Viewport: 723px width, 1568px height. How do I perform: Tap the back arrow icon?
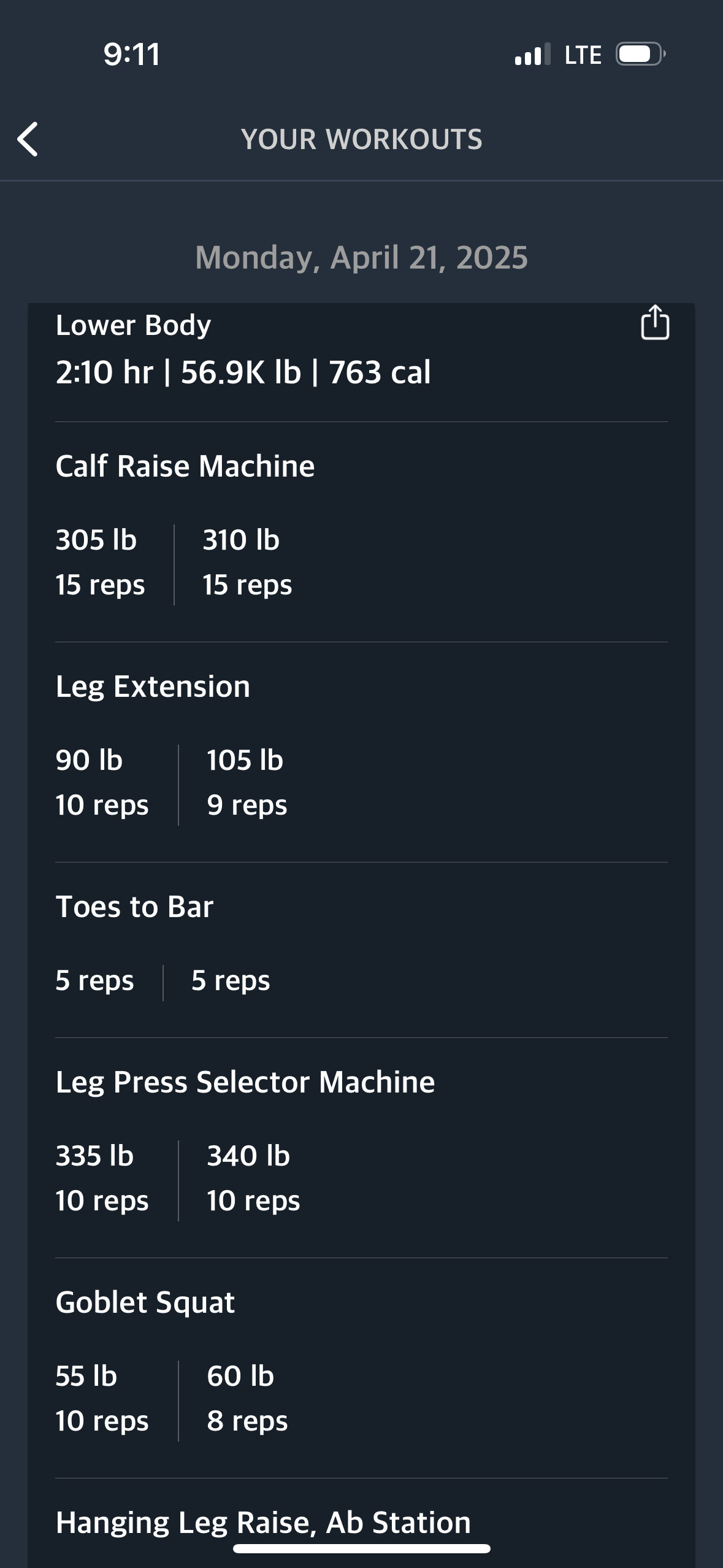(x=28, y=139)
